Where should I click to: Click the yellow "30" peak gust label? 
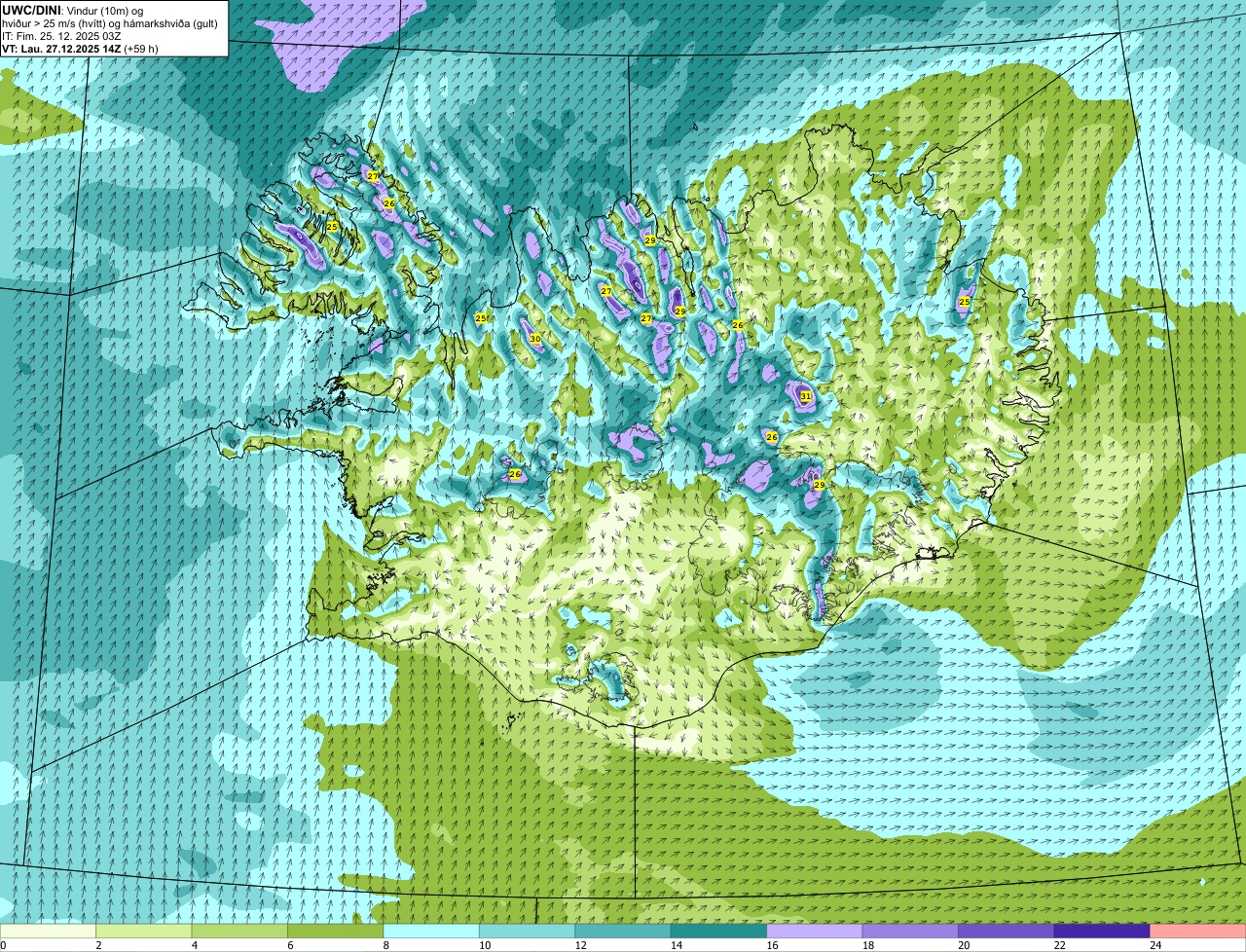[x=535, y=339]
